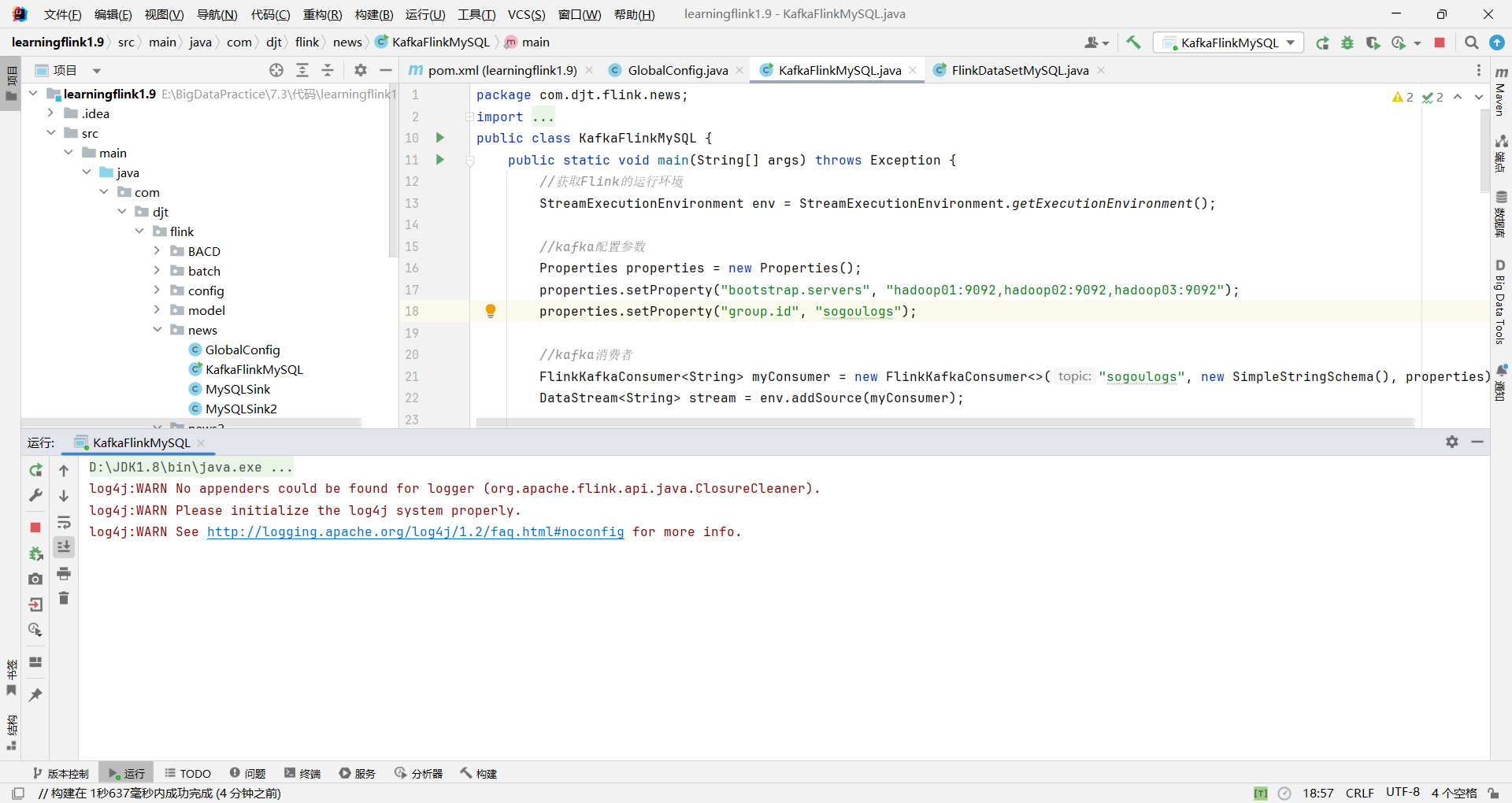This screenshot has height=803, width=1512.
Task: Open the 文件(F) menu
Action: click(62, 14)
